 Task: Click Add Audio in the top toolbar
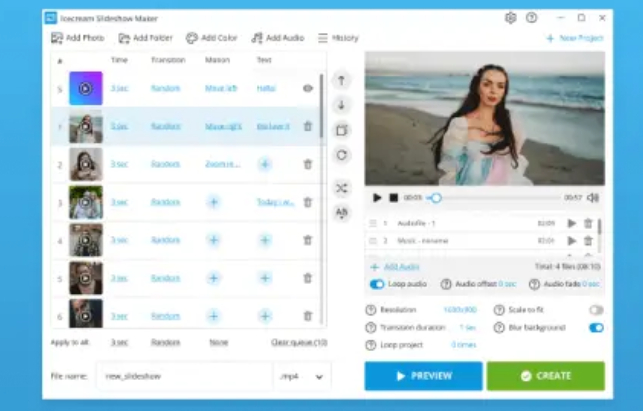pos(278,38)
